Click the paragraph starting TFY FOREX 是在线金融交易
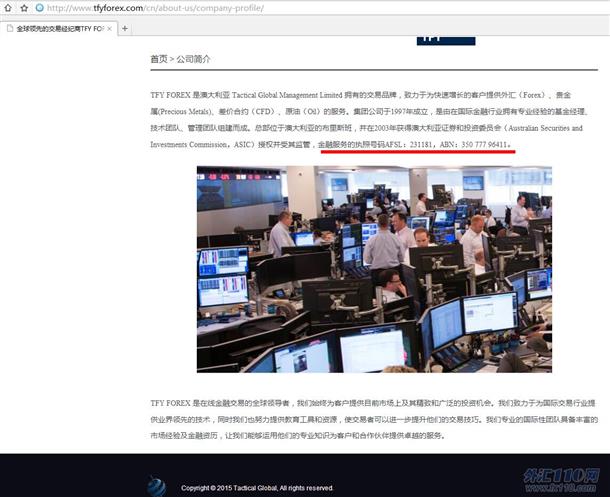This screenshot has width=610, height=497. point(373,419)
